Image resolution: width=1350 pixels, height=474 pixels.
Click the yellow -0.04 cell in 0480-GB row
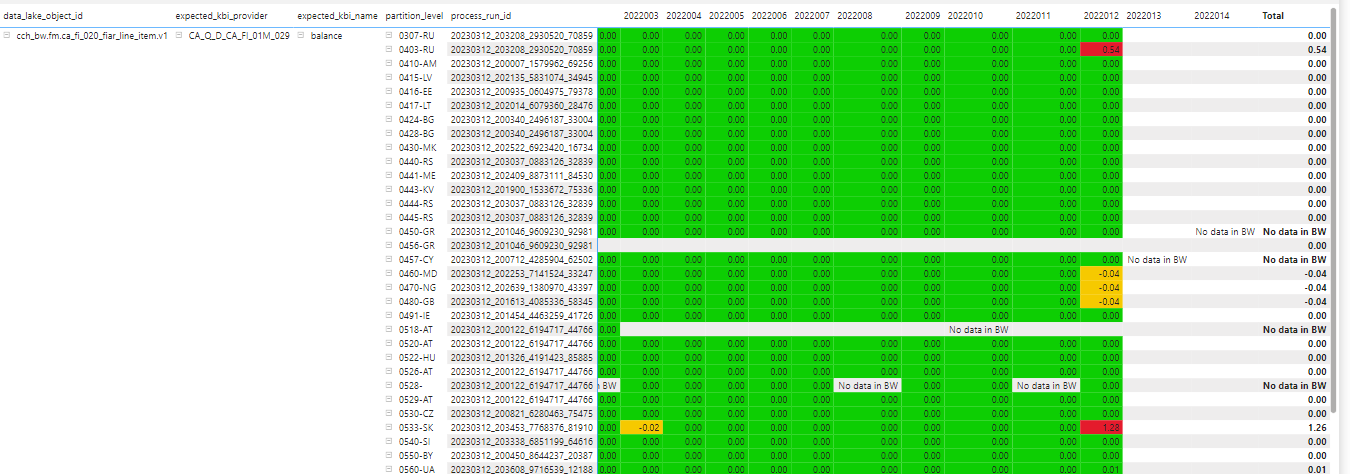1102,301
